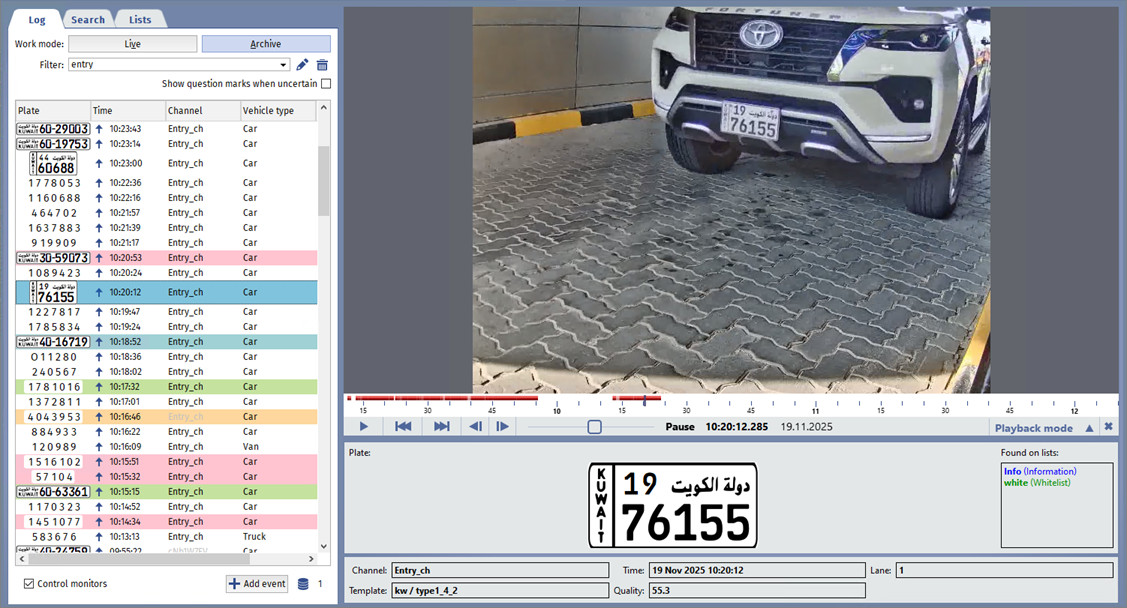Click the database icon near Add event
Screen dimensions: 1127x608
[303, 584]
